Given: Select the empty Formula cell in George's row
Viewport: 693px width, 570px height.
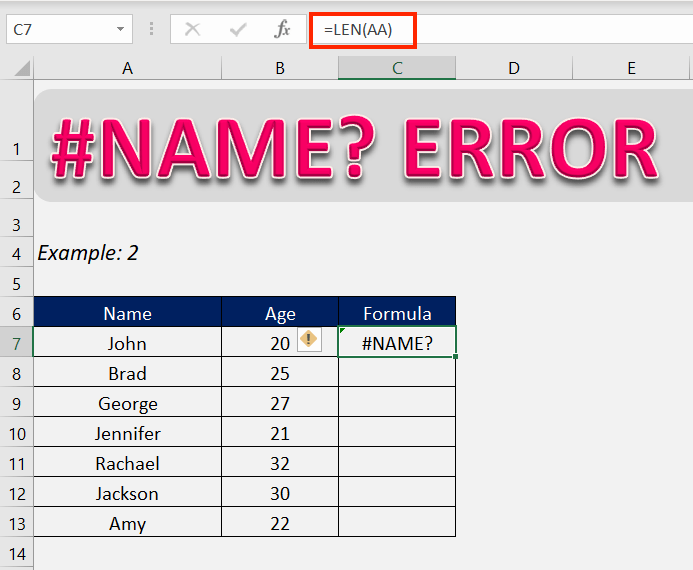Looking at the screenshot, I should coord(397,402).
